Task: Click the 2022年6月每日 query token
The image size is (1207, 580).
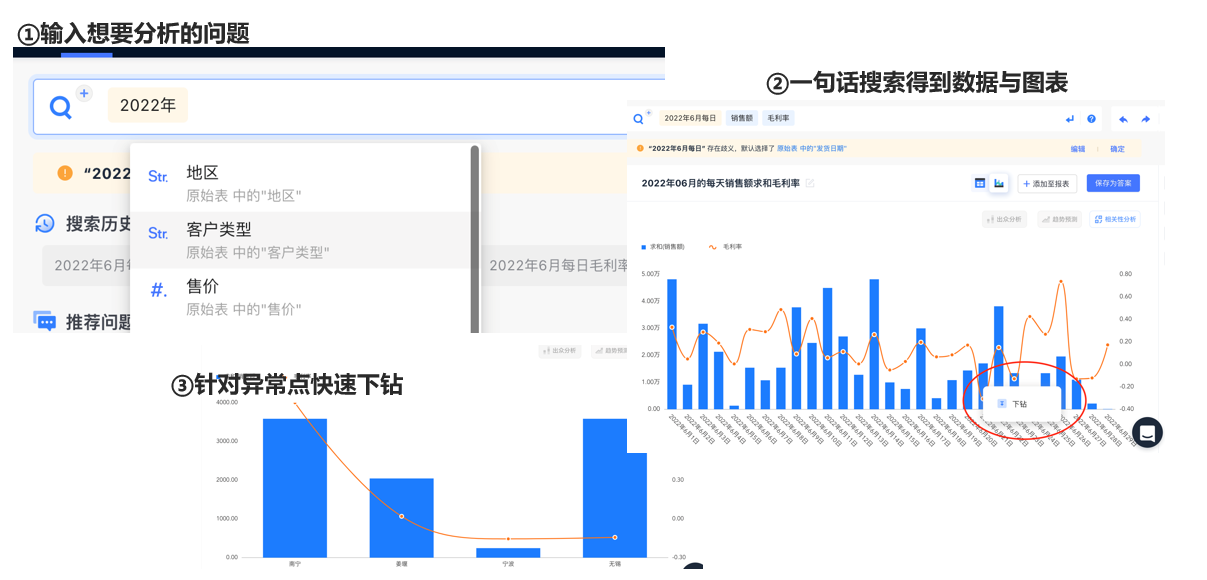Action: coord(690,118)
